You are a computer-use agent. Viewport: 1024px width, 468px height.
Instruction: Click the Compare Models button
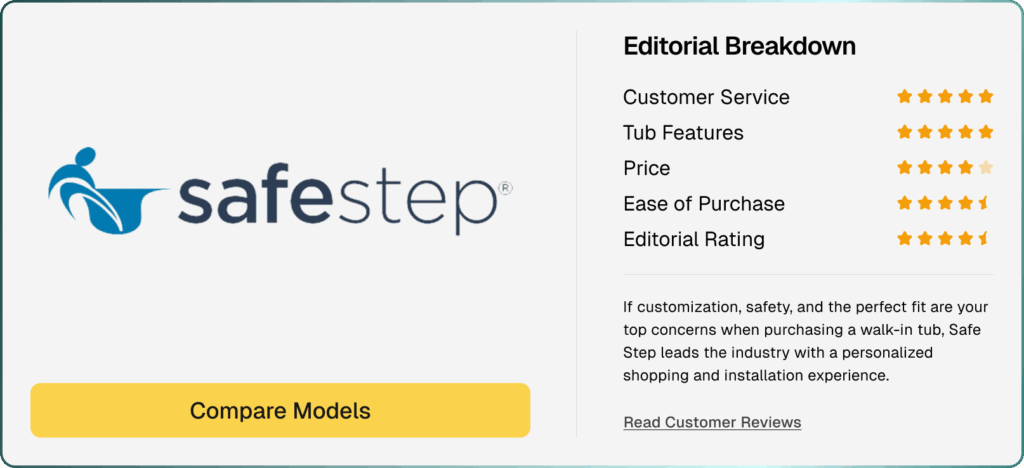point(280,410)
